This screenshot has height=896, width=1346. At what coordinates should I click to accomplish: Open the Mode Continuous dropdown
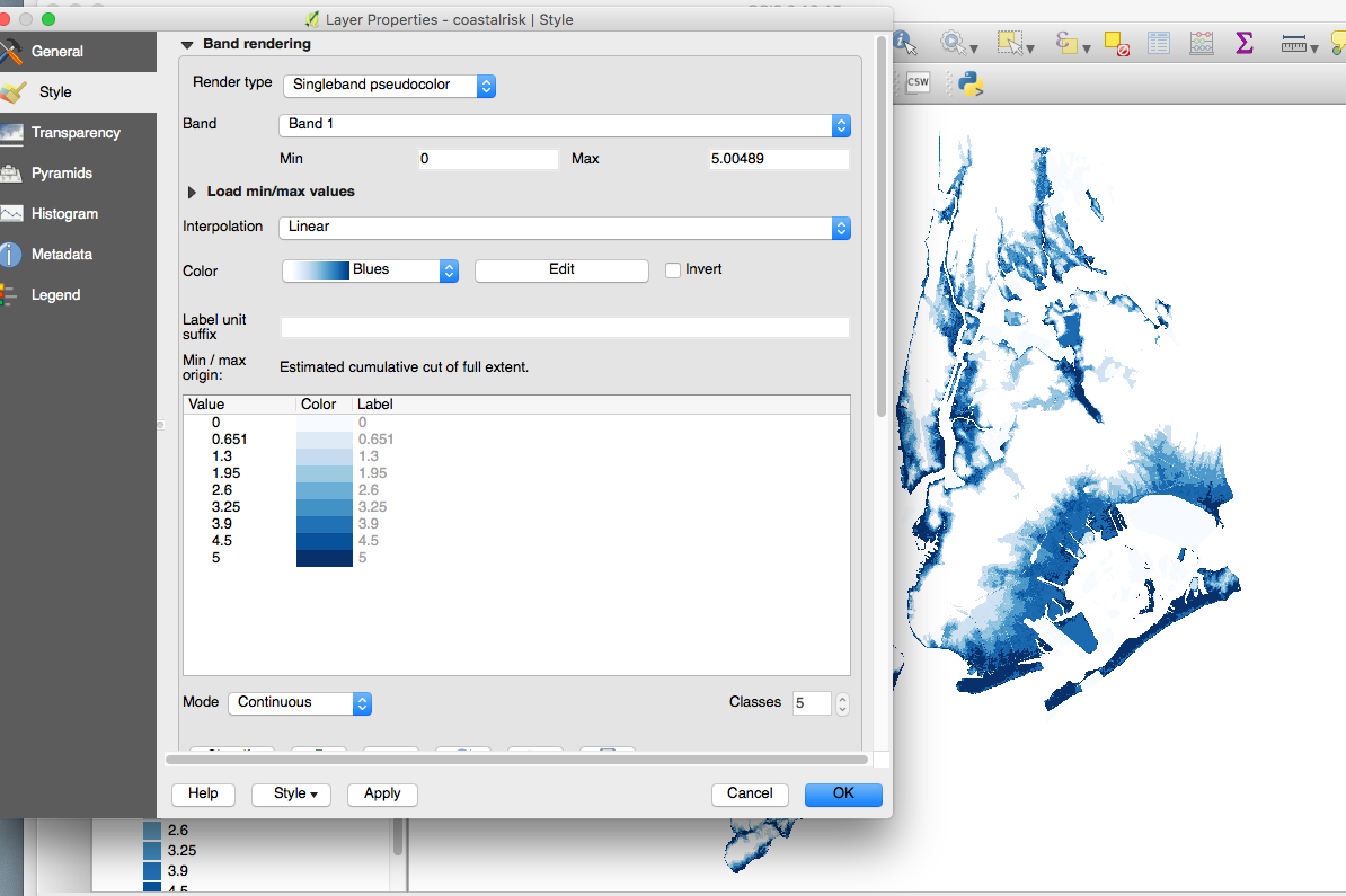pos(299,703)
